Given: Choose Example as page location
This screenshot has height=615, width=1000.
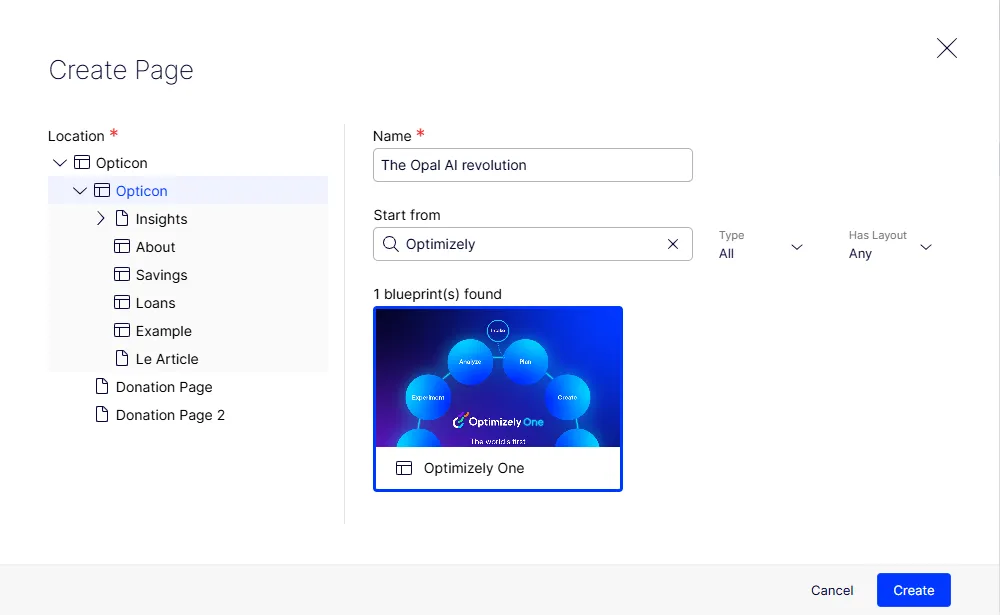Looking at the screenshot, I should point(164,332).
